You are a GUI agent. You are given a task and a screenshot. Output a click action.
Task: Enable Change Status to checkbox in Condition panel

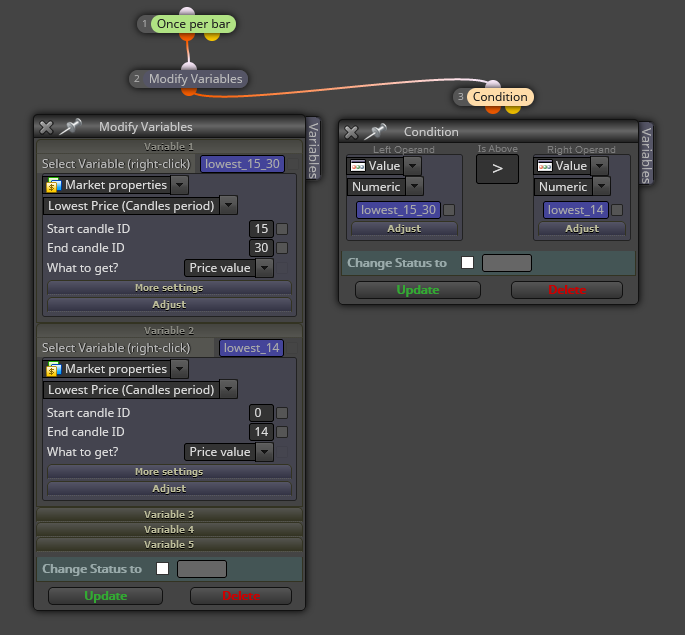coord(467,262)
